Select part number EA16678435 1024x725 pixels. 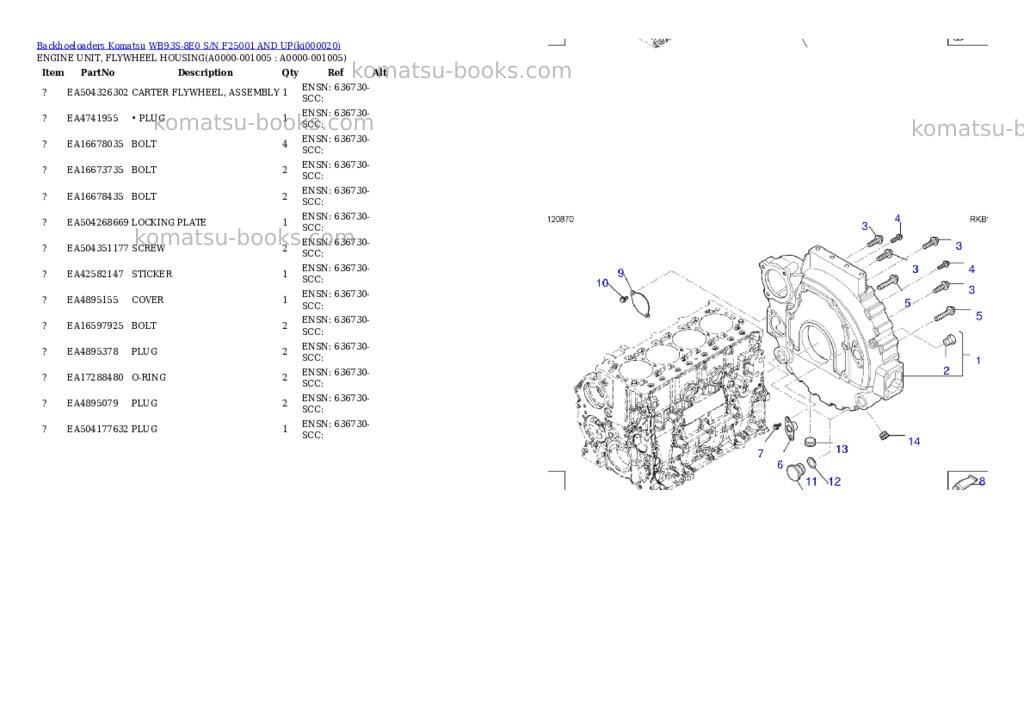click(95, 197)
